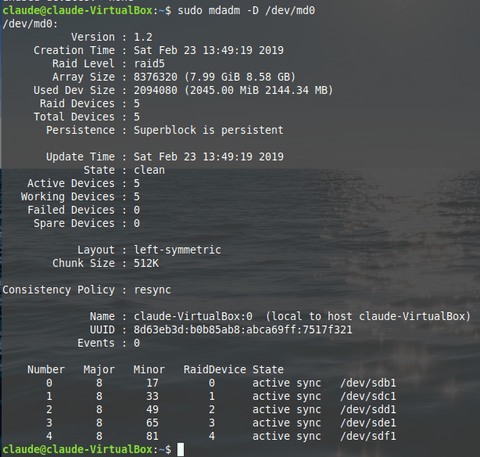This screenshot has width=480, height=457.
Task: Click the State value 'clean'
Action: click(149, 170)
